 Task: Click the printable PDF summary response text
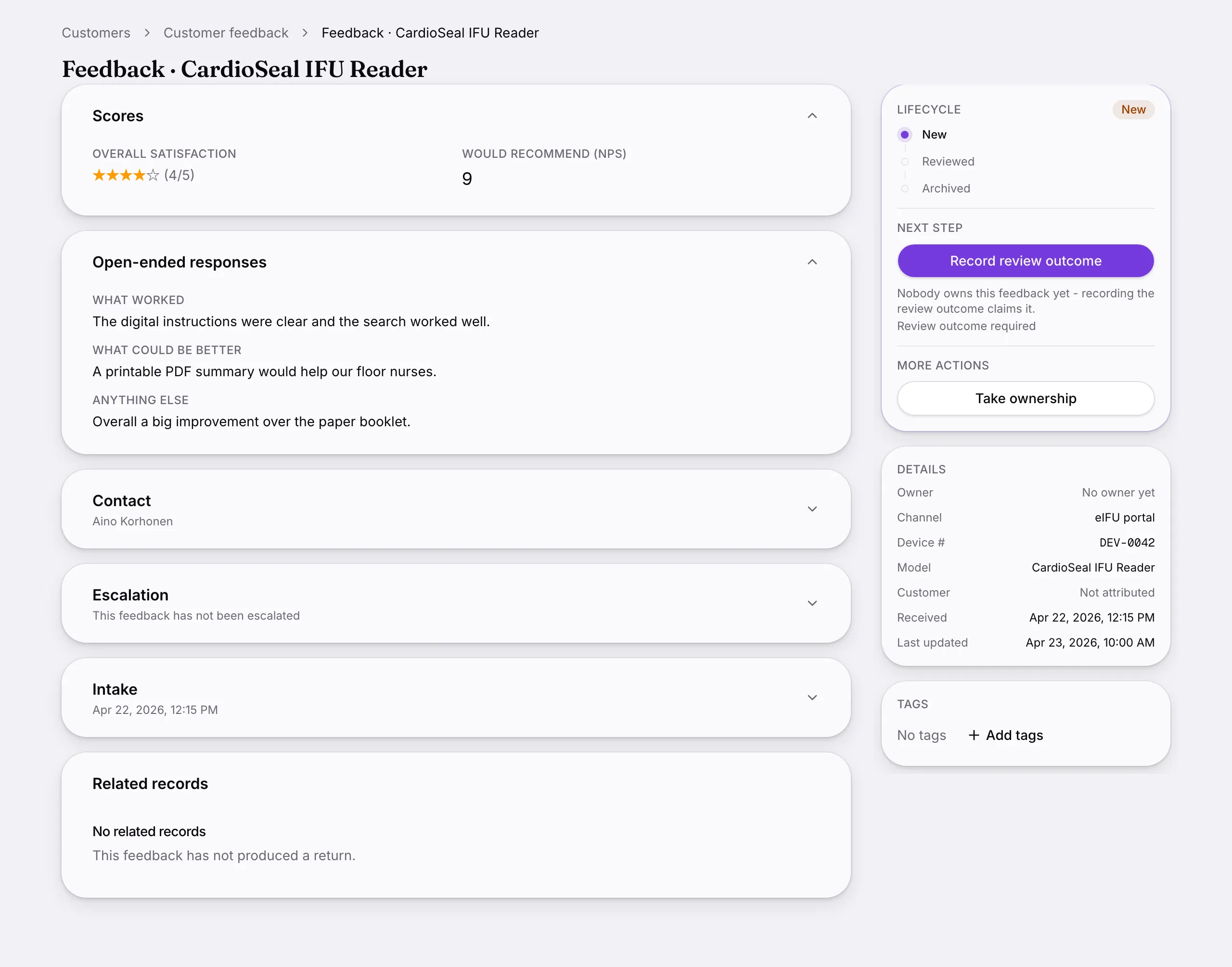264,372
